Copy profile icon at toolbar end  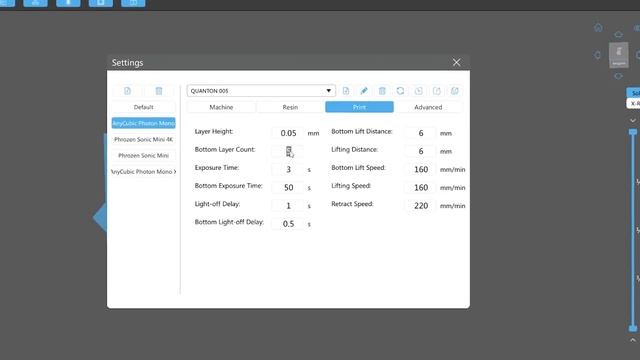[x=455, y=91]
